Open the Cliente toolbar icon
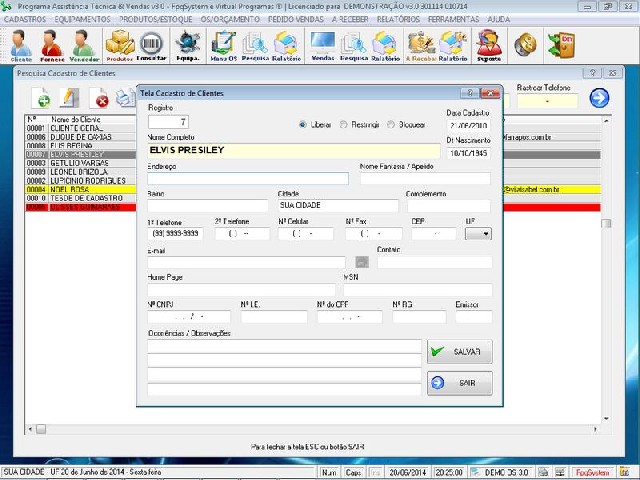The width and height of the screenshot is (640, 480). click(x=20, y=45)
